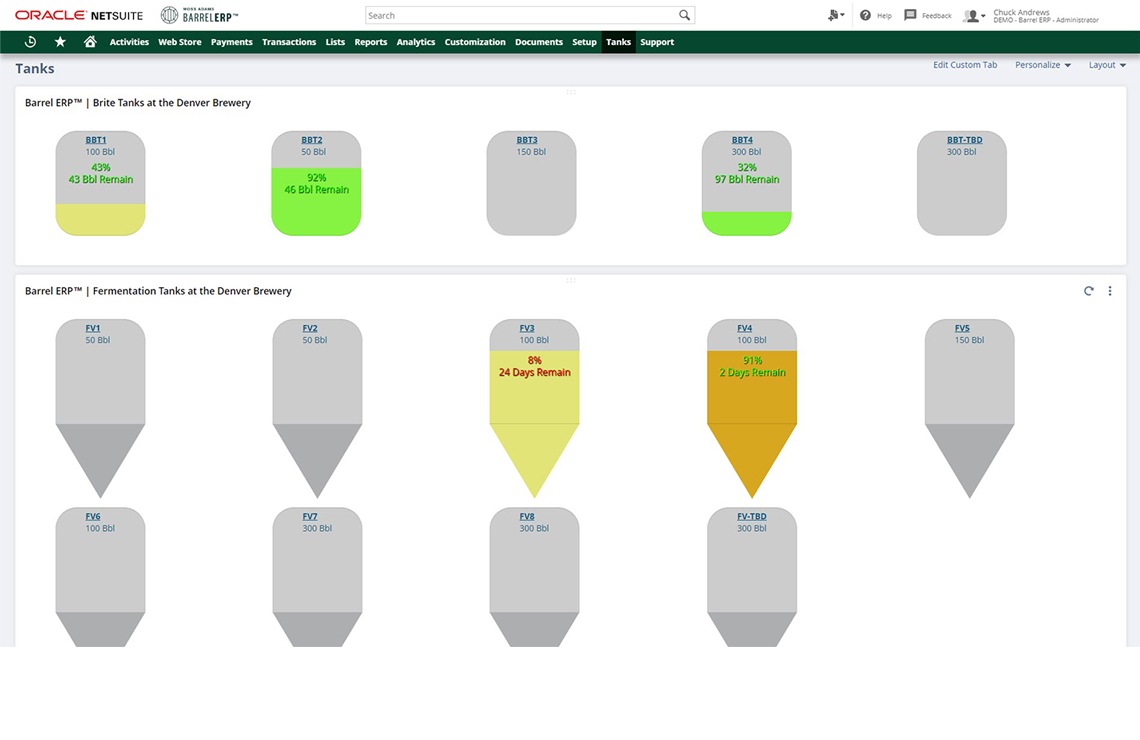This screenshot has width=1140, height=740.
Task: Open the Create New dropdown icon
Action: [836, 16]
